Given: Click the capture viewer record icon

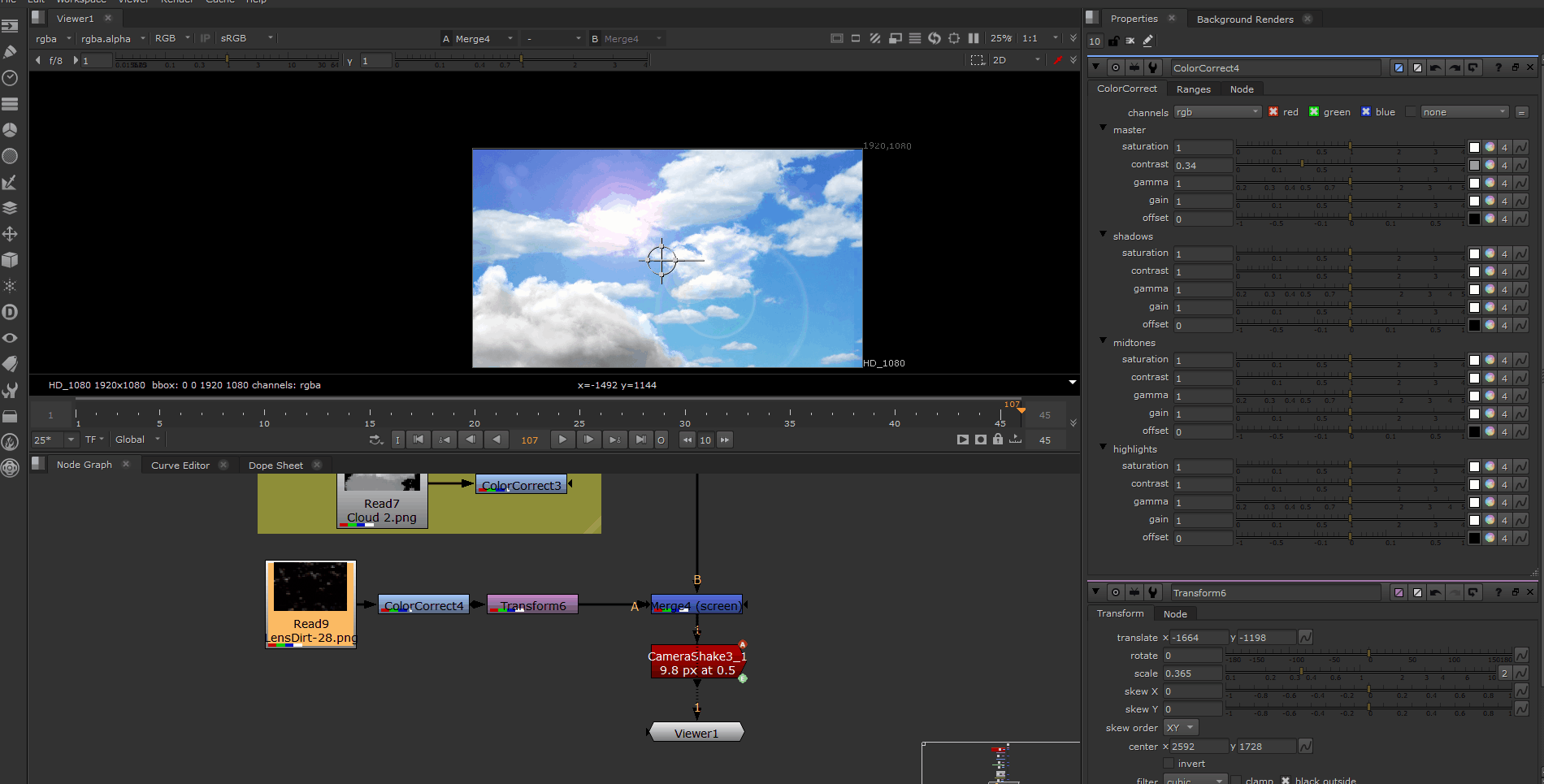Looking at the screenshot, I should click(981, 440).
